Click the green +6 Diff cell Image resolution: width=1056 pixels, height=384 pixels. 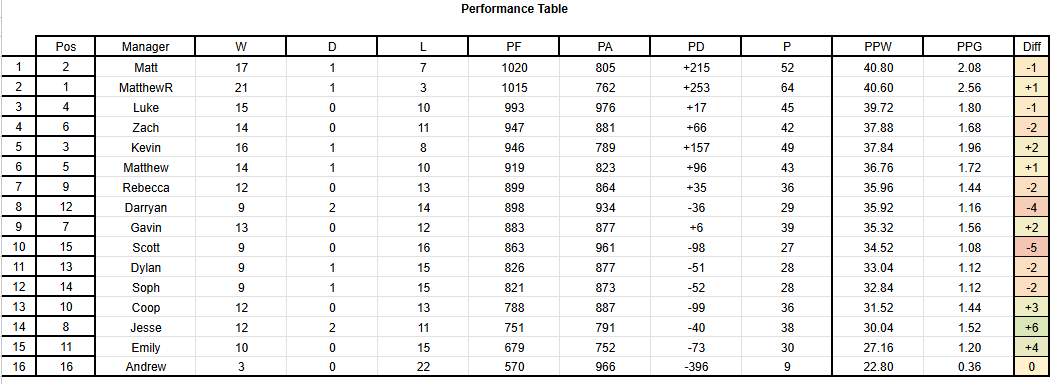1031,327
